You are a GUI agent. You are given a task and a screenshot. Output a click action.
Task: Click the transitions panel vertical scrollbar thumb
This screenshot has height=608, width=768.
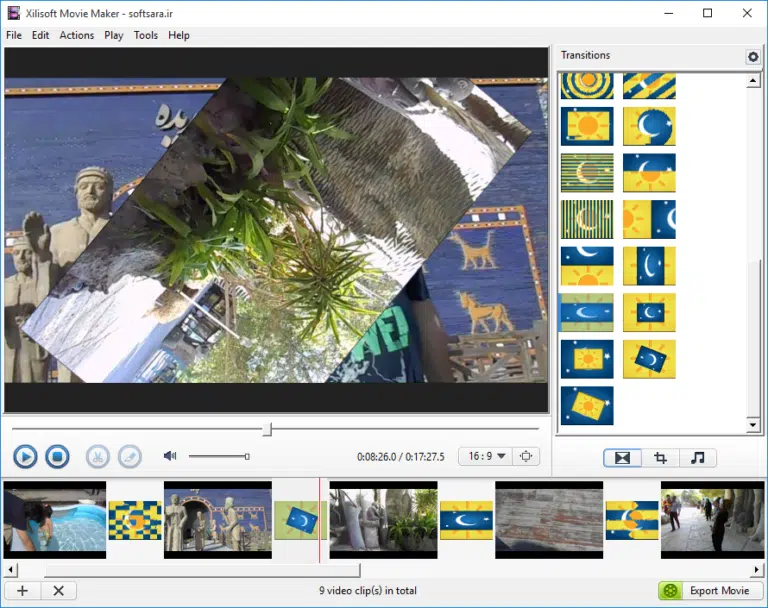754,337
